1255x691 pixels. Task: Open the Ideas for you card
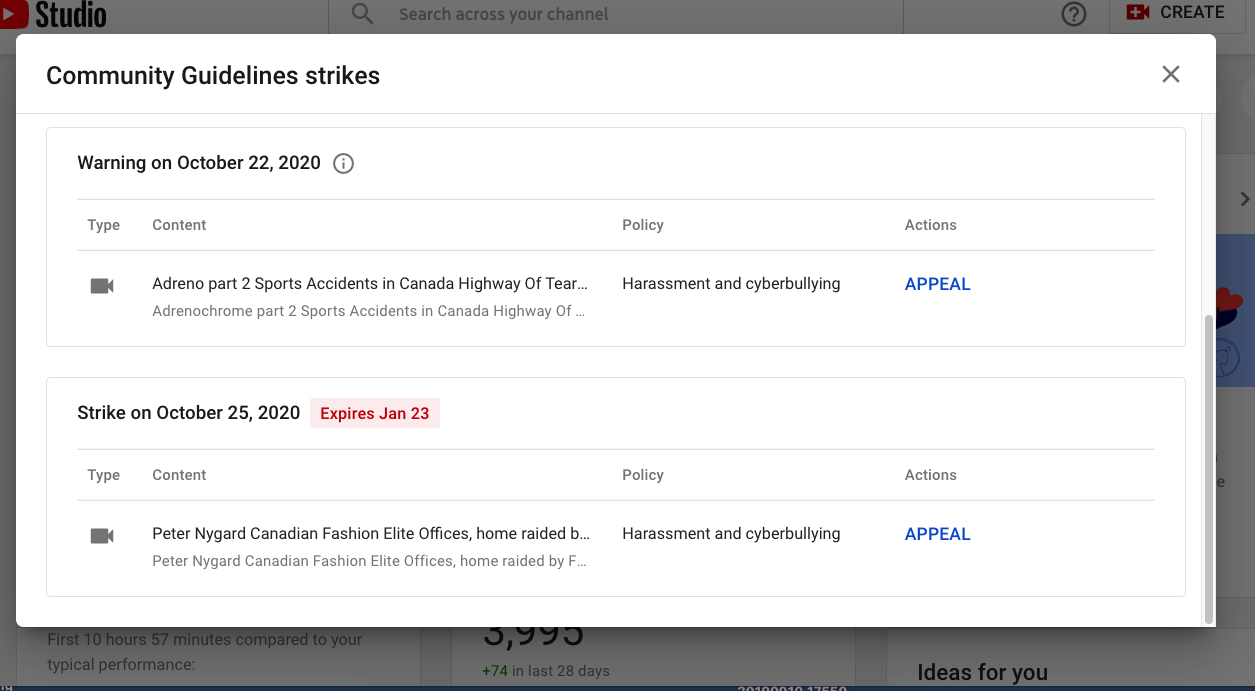pos(982,673)
